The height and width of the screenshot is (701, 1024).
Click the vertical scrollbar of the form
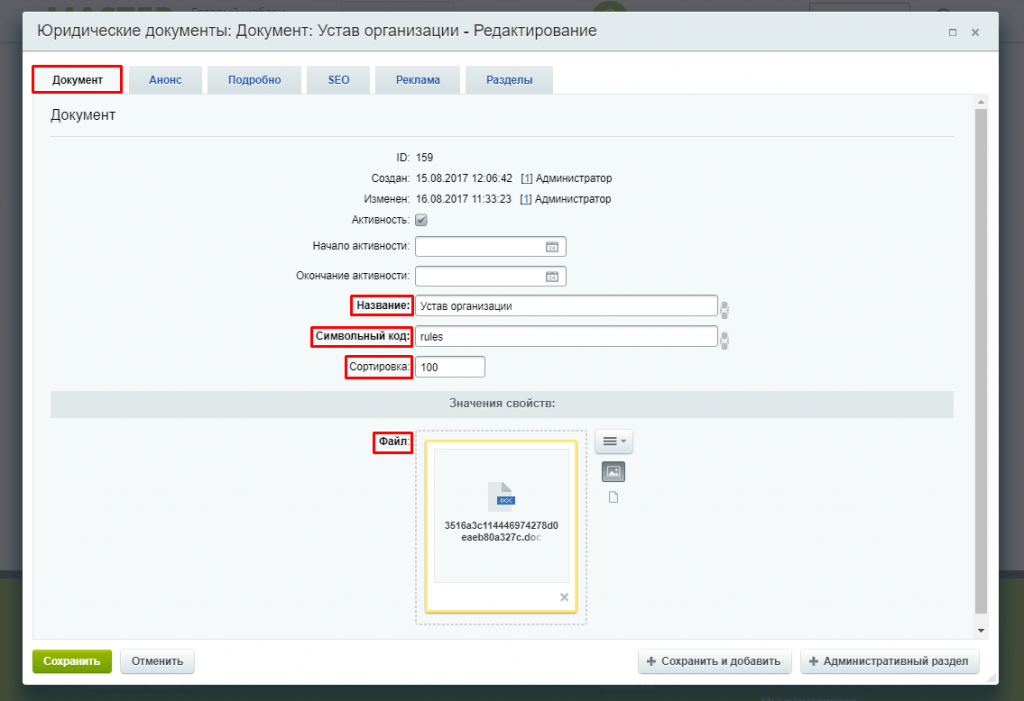(981, 360)
